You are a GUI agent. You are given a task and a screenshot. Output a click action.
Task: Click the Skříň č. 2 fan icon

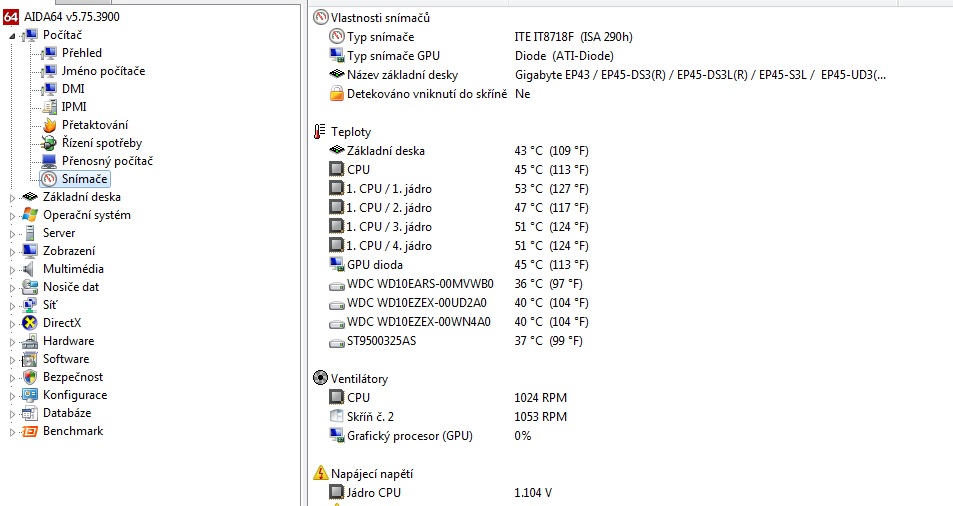(x=336, y=416)
